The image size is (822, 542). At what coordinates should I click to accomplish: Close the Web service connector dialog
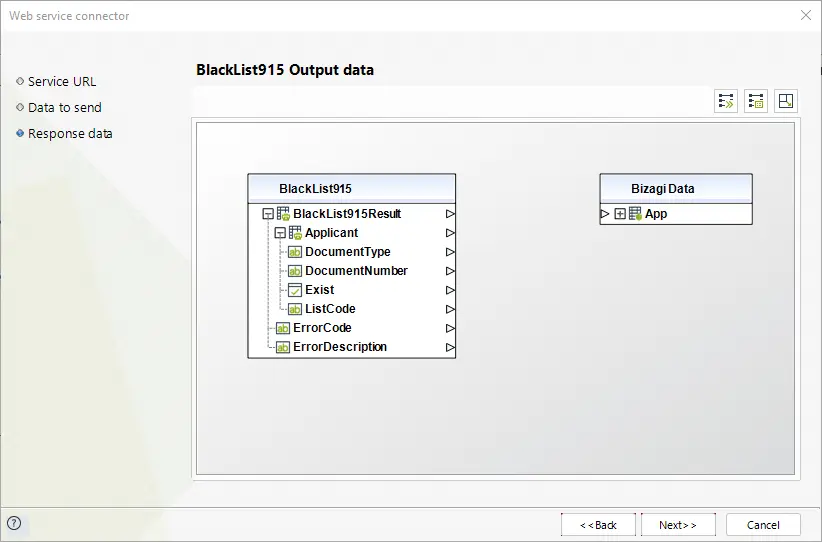806,15
